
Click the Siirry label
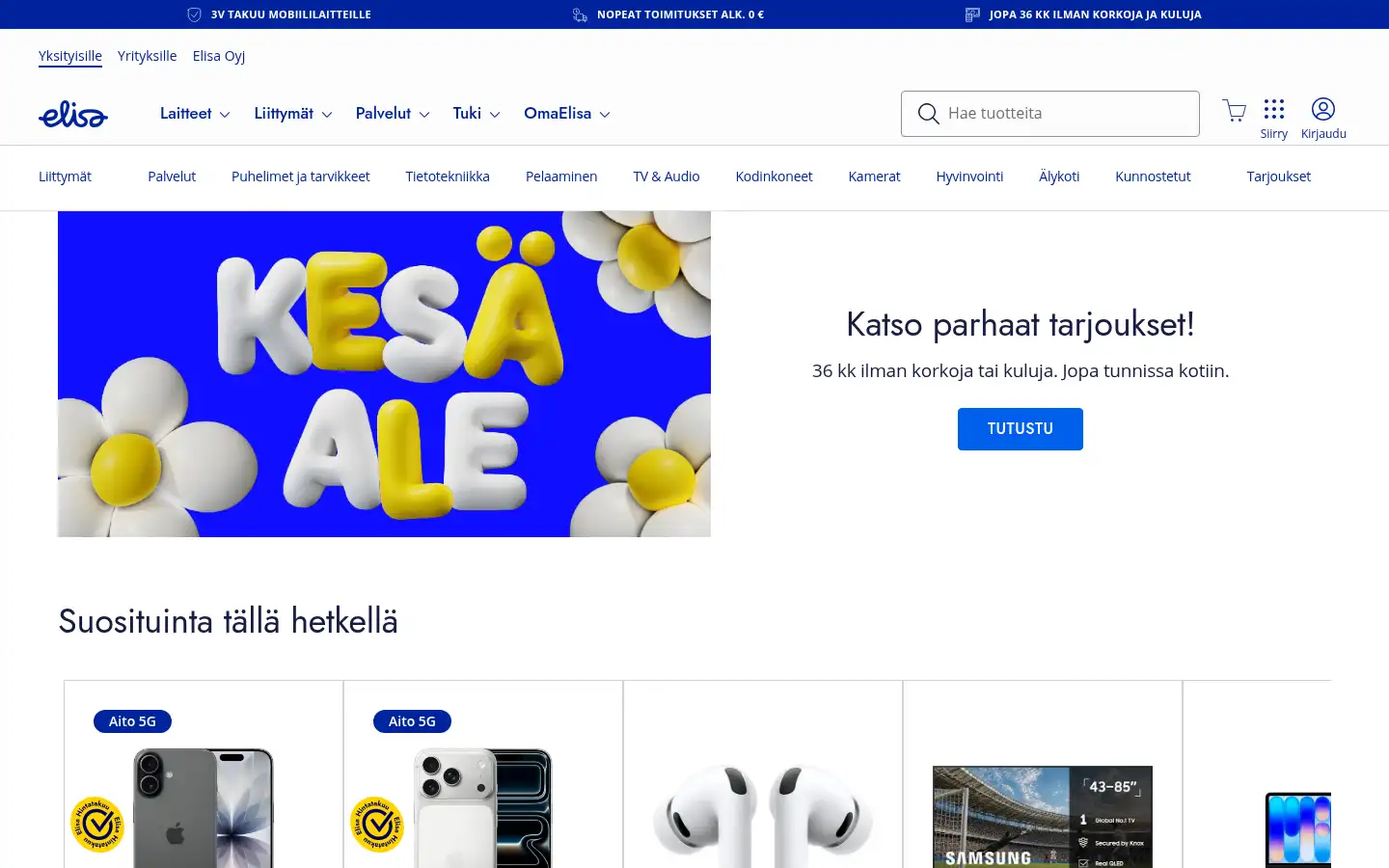[x=1273, y=134]
